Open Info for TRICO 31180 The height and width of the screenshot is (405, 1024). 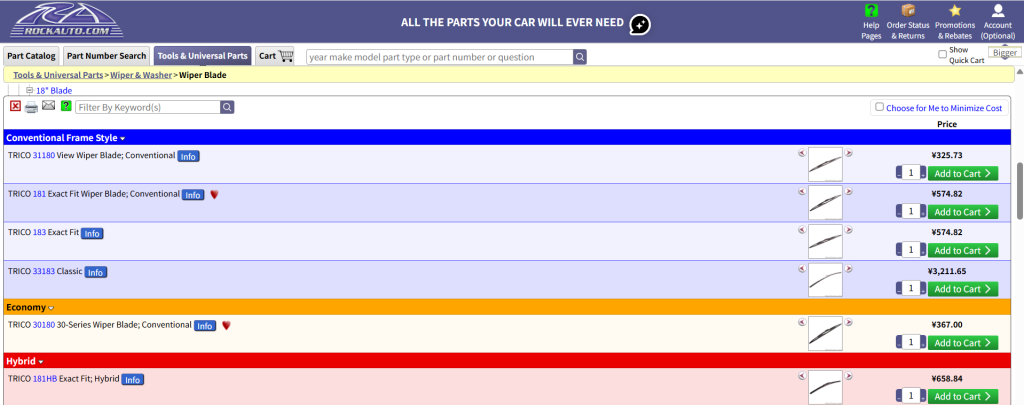click(x=188, y=157)
